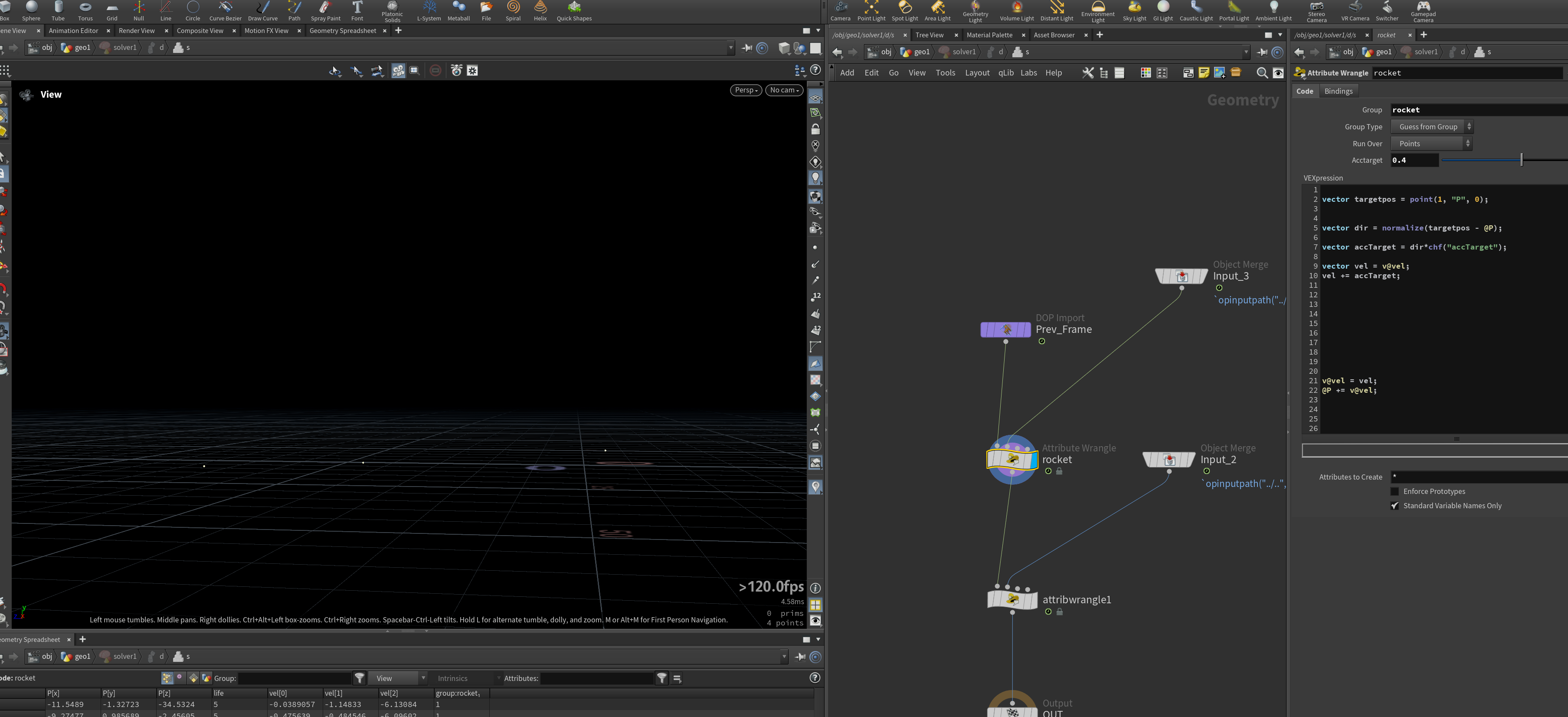Click the Spiral shelf tool icon
Image resolution: width=1568 pixels, height=717 pixels.
pyautogui.click(x=513, y=7)
